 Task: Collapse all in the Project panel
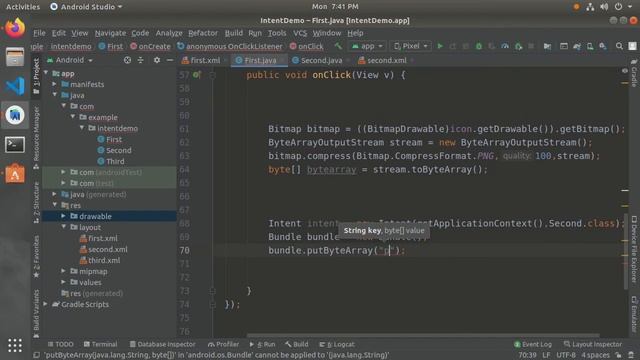140,60
